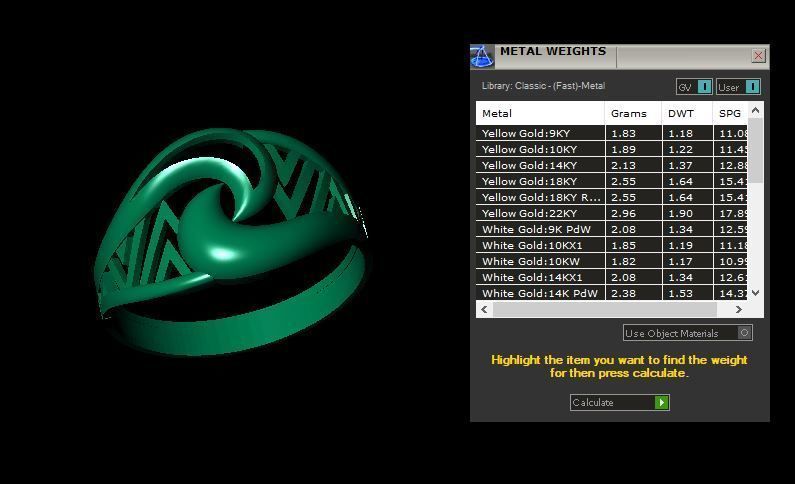795x484 pixels.
Task: Select the Yellow Gold:18KY R... row
Action: click(611, 197)
